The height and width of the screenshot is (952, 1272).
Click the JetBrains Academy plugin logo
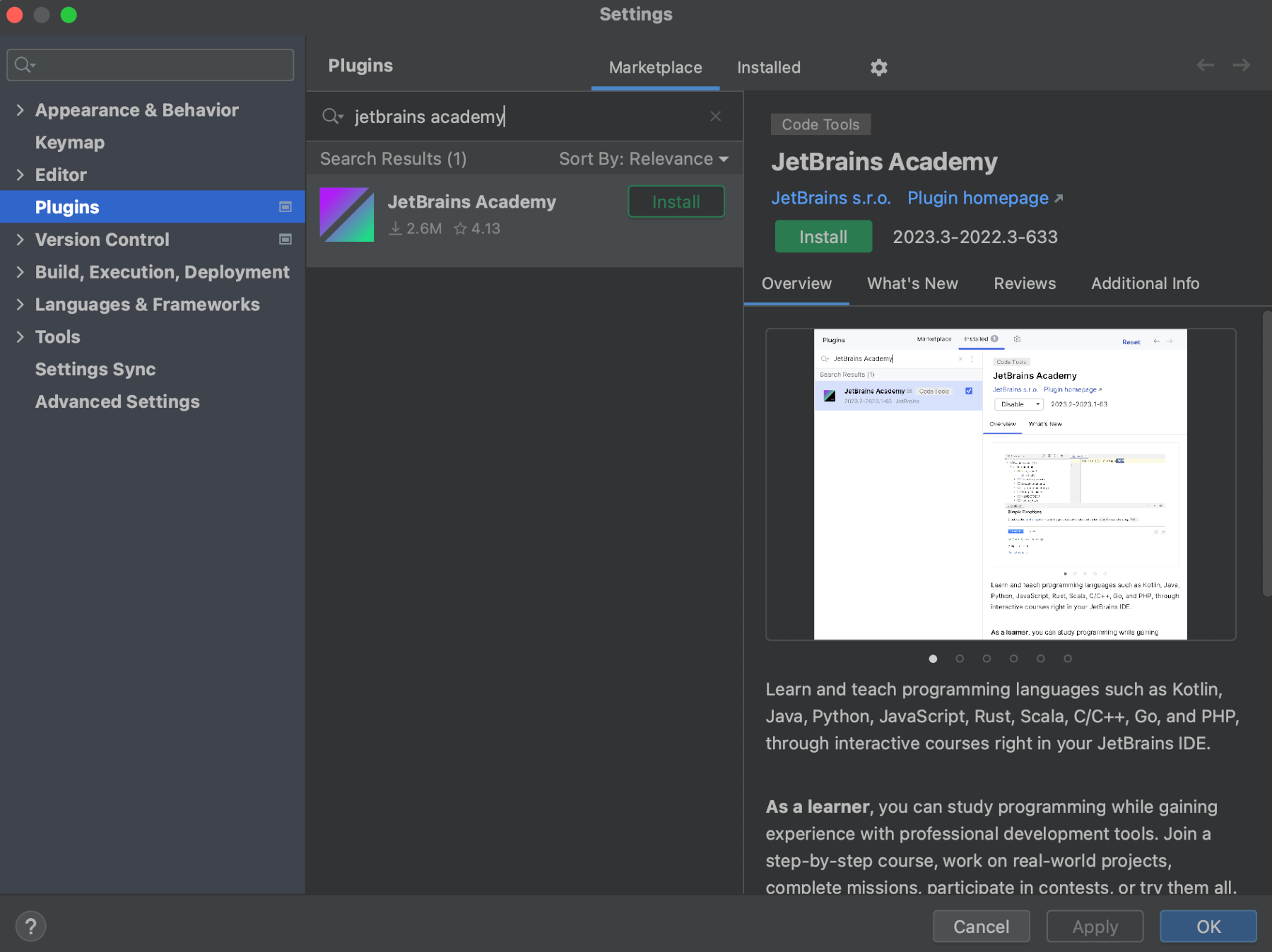[346, 214]
